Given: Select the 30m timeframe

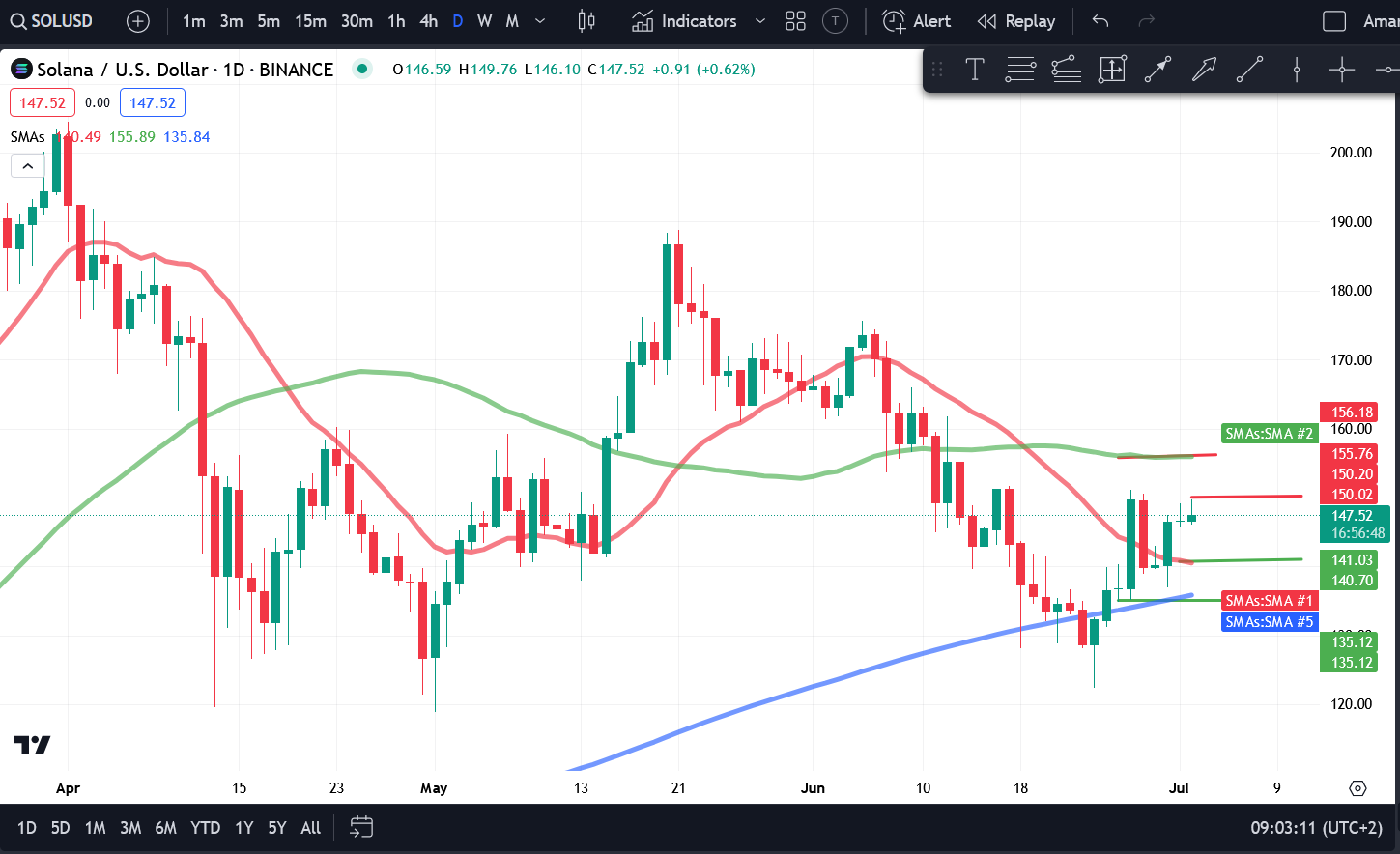Looking at the screenshot, I should [x=357, y=21].
